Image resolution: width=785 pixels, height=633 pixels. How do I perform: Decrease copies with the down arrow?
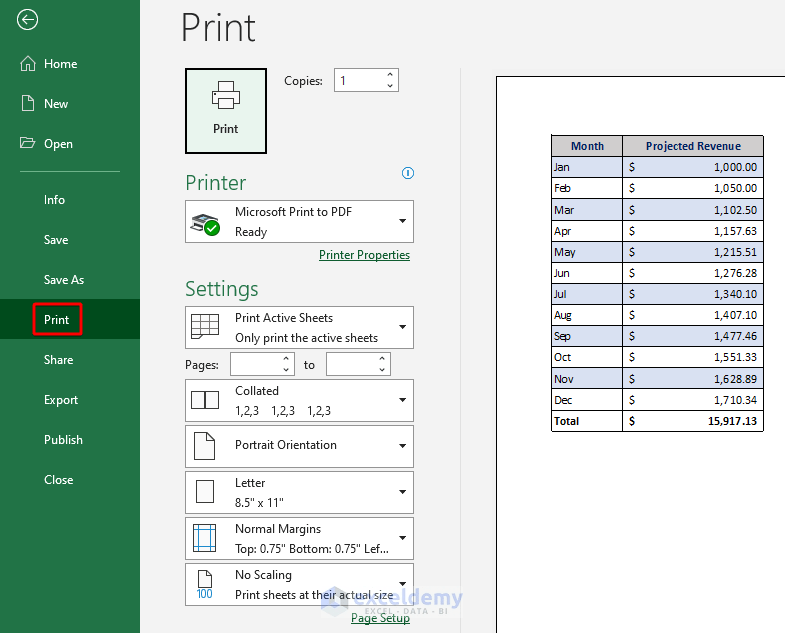tap(390, 86)
